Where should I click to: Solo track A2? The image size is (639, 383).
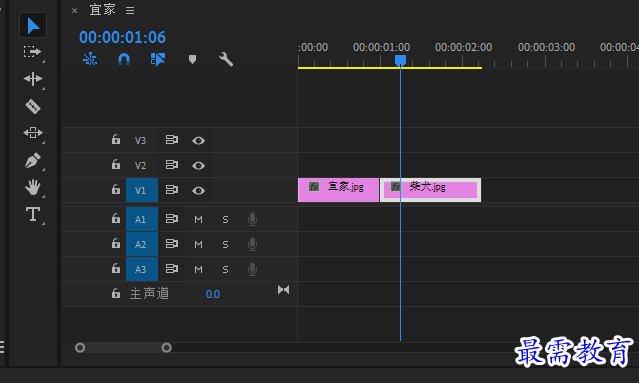pos(225,244)
